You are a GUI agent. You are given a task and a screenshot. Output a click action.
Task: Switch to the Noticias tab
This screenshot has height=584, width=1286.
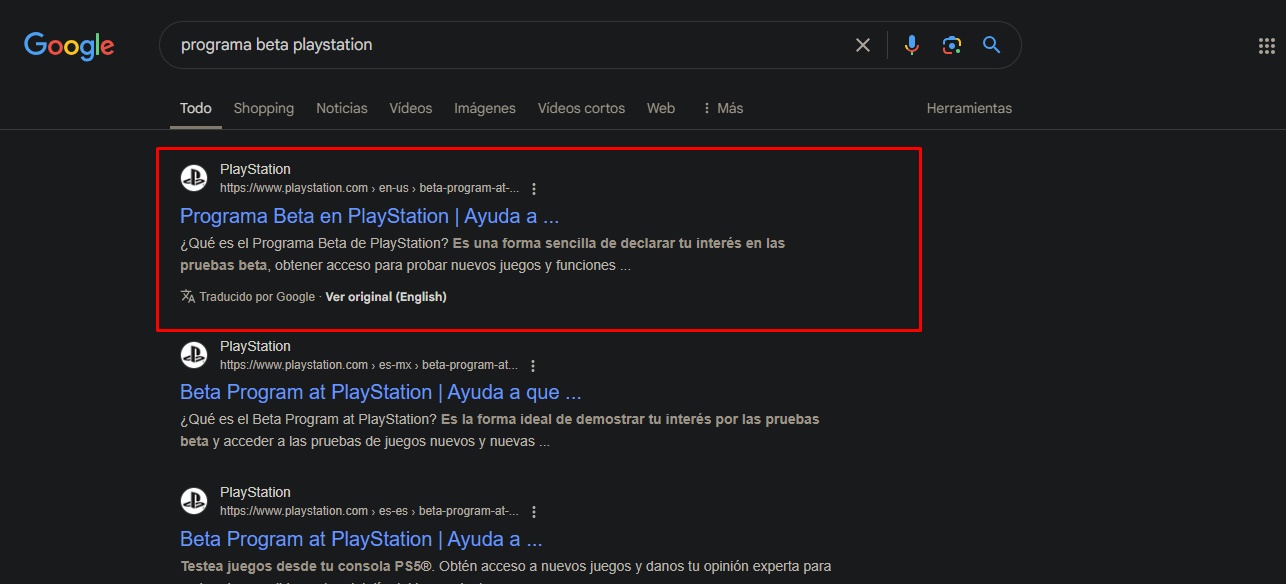[x=342, y=108]
